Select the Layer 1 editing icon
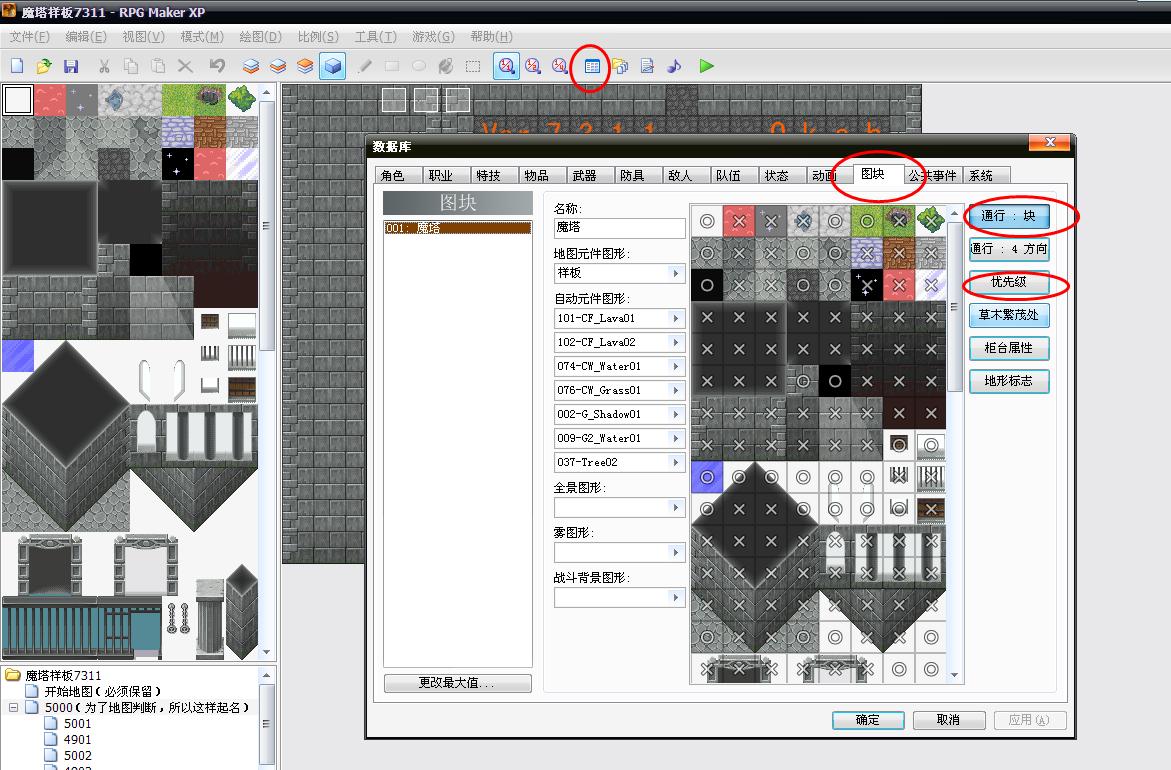The width and height of the screenshot is (1171, 770). click(251, 66)
